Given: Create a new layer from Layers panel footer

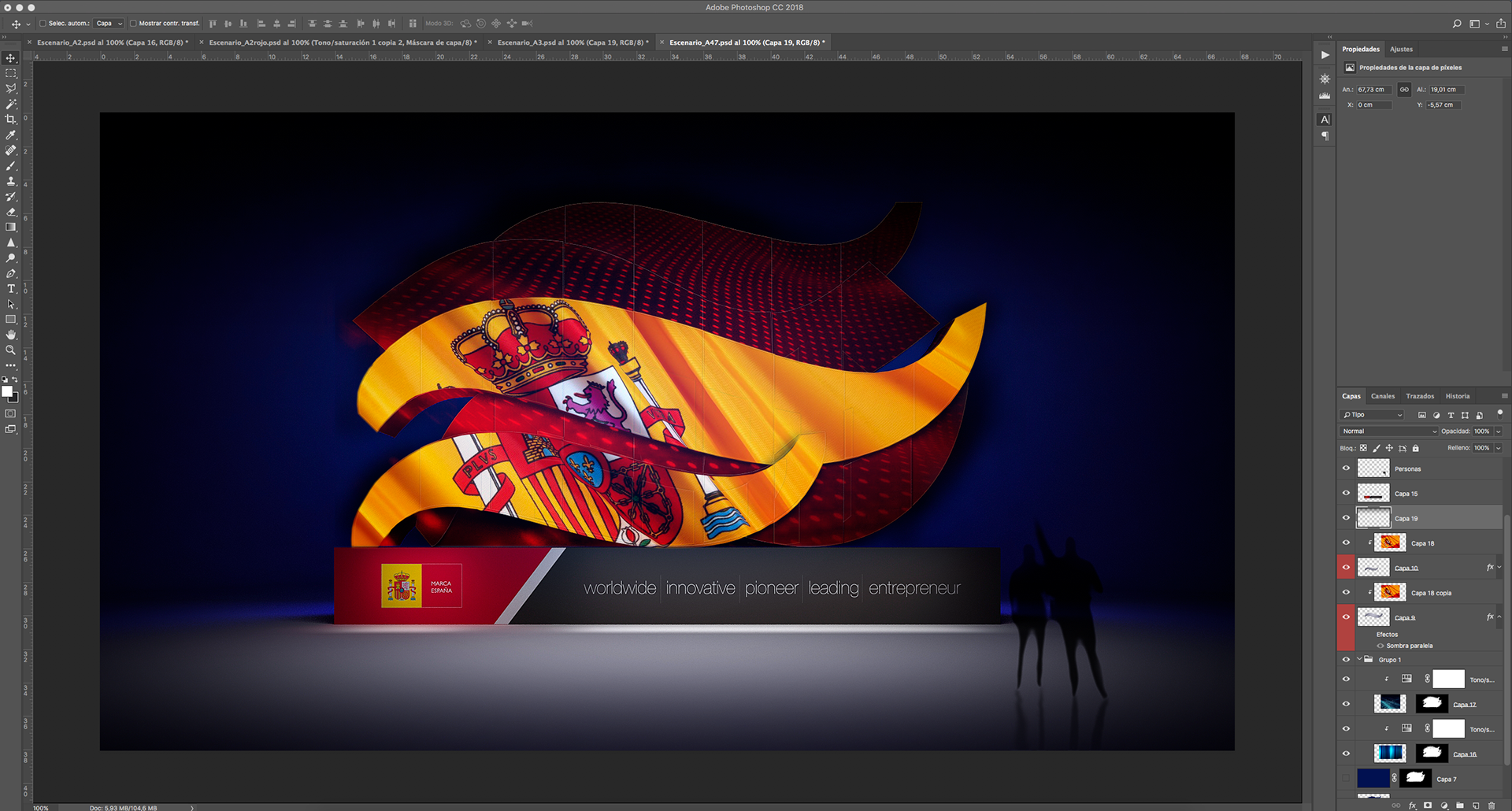Looking at the screenshot, I should [x=1476, y=805].
